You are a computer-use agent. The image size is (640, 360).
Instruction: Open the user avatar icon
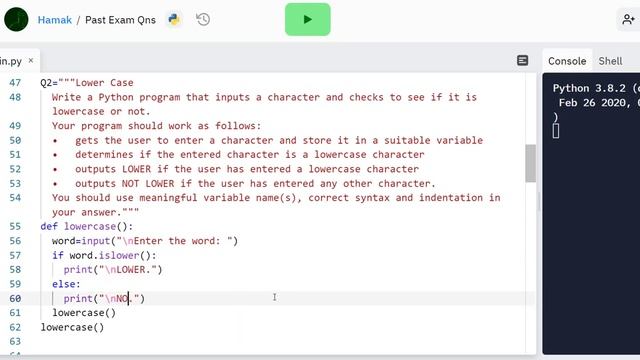pyautogui.click(x=16, y=19)
